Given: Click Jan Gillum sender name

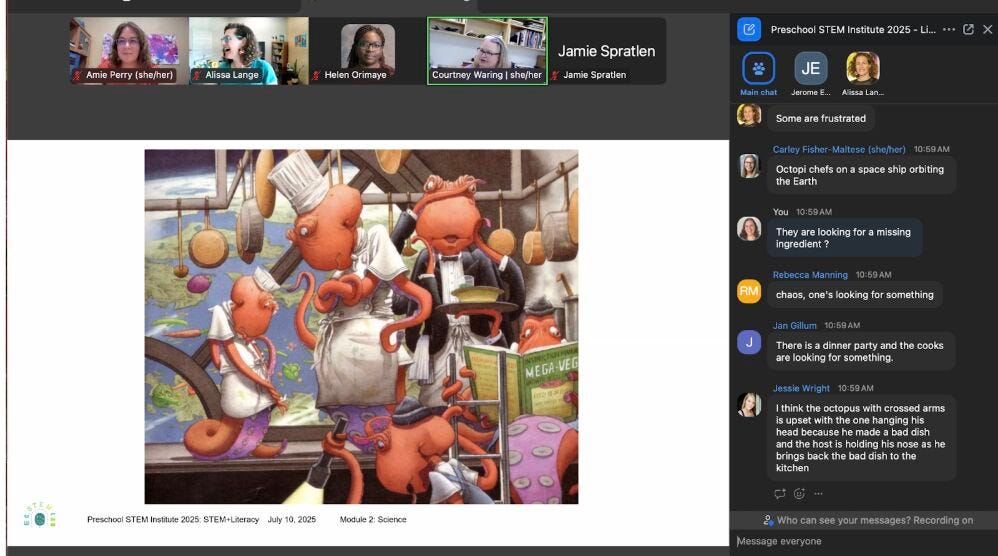Looking at the screenshot, I should point(794,325).
